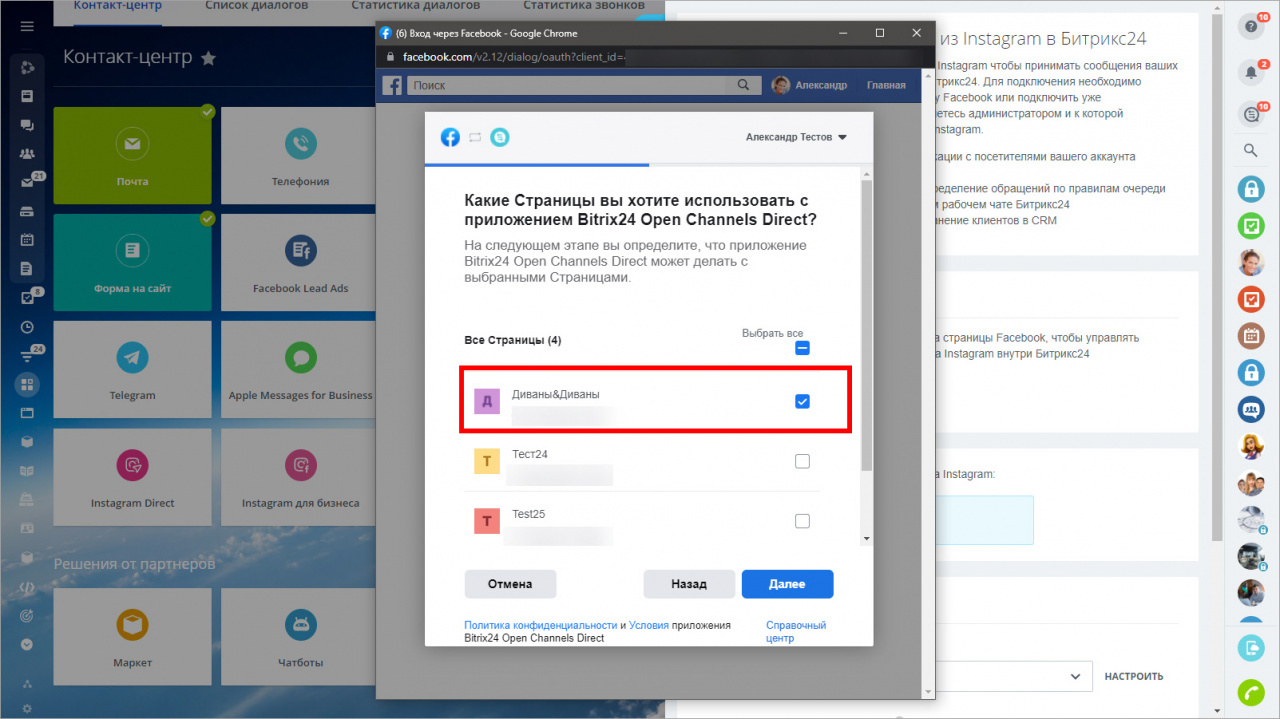Click the Facebook search magnifier button

coord(743,85)
